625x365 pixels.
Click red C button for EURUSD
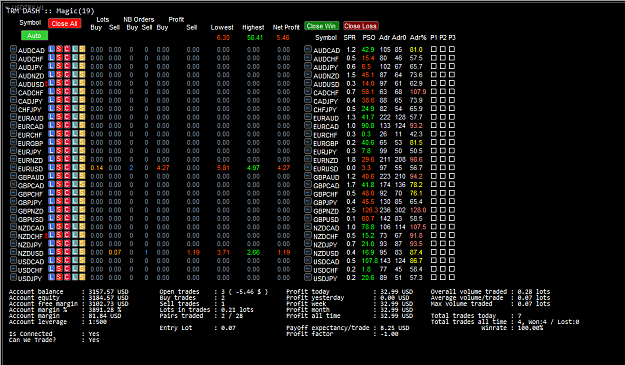click(x=67, y=167)
